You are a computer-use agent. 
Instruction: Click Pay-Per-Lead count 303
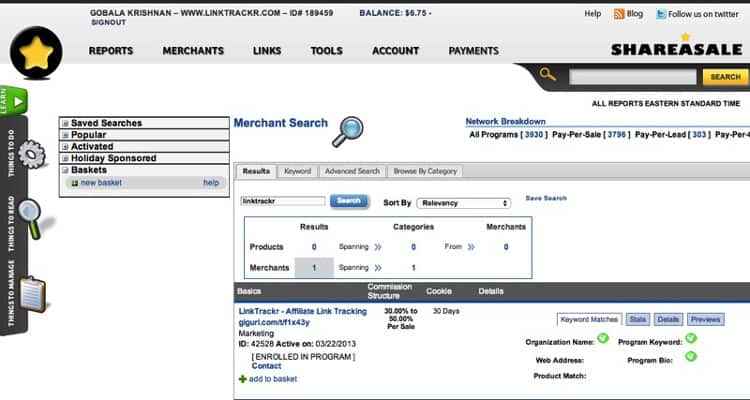(699, 135)
